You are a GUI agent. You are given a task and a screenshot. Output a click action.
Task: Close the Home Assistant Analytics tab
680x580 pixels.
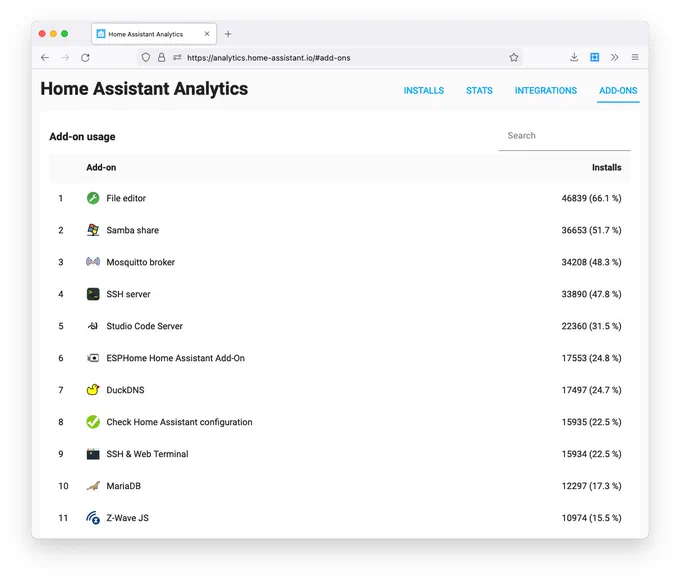coord(207,34)
